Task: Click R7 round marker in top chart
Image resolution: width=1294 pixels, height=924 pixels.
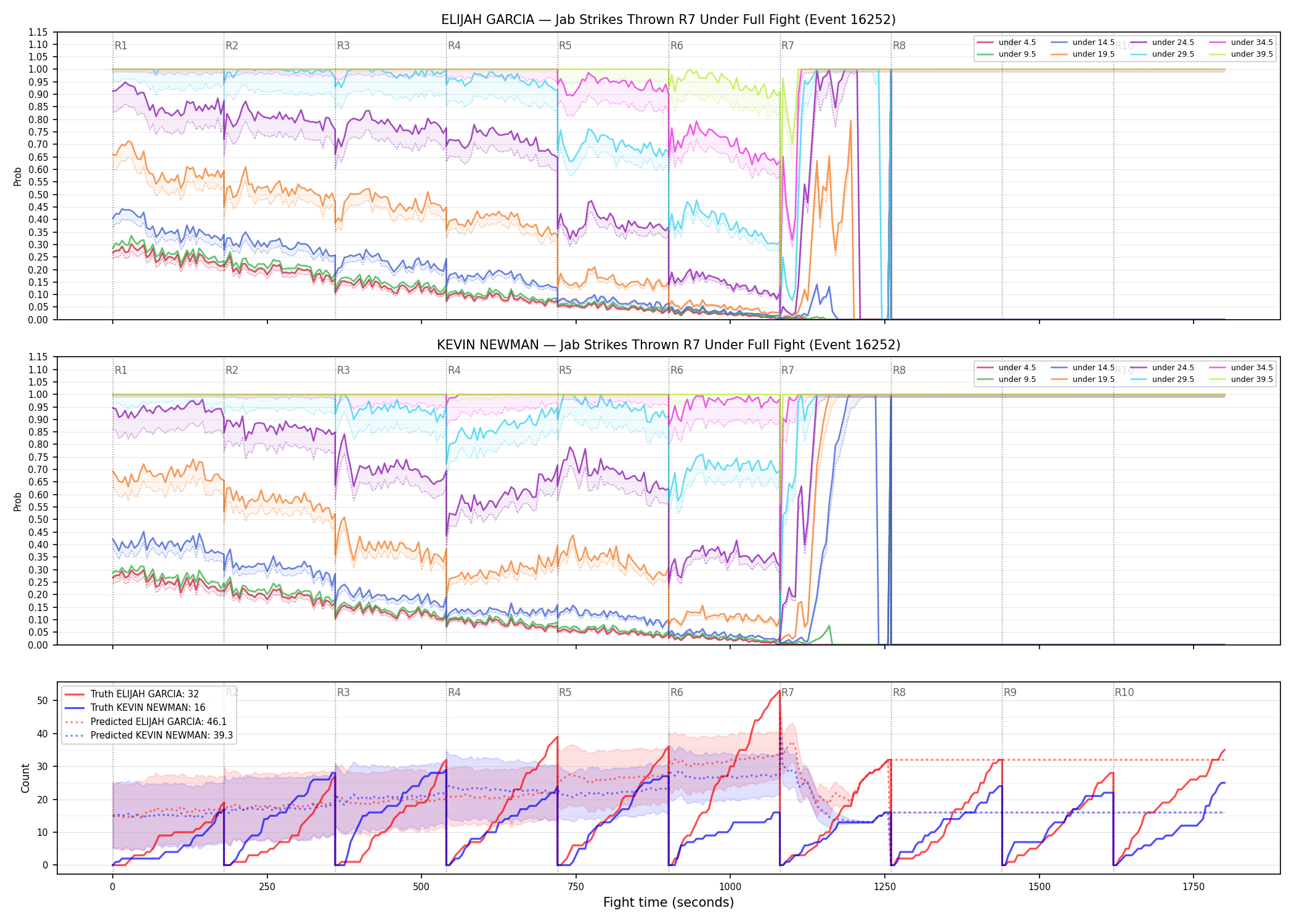Action: 787,46
